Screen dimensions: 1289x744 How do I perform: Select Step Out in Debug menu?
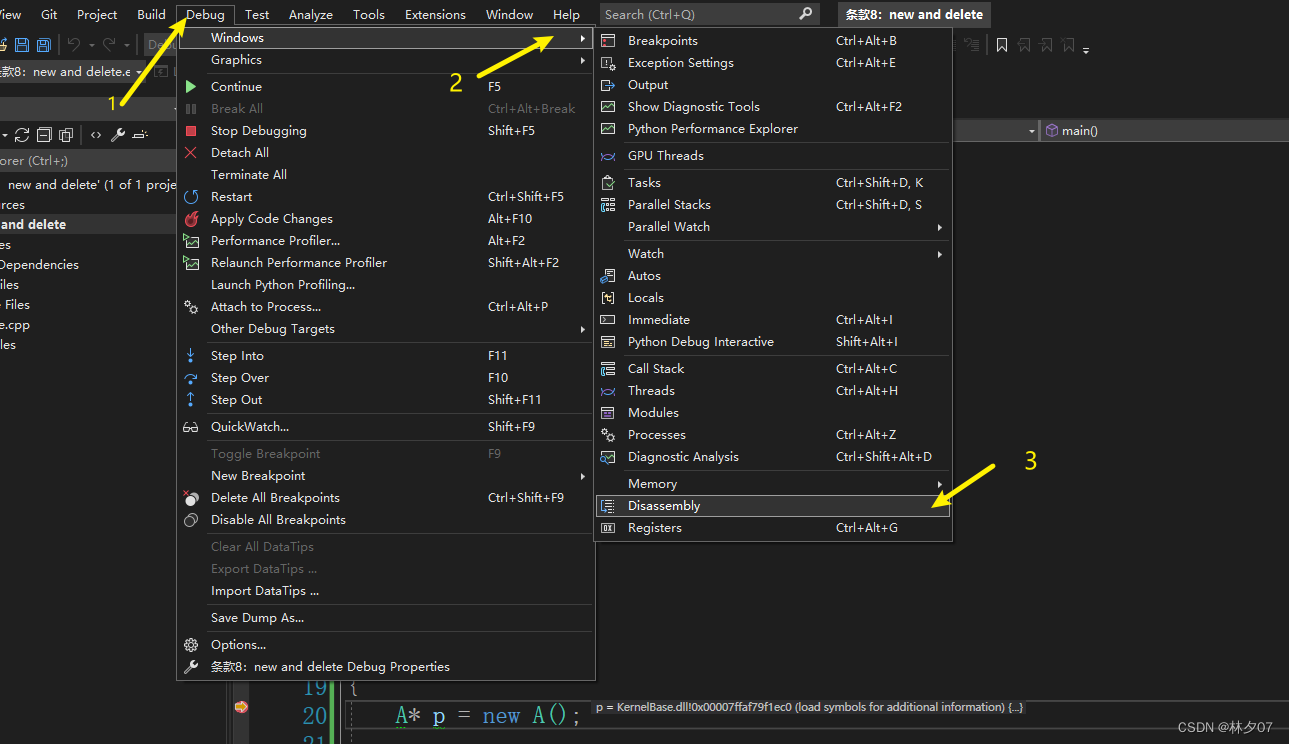[x=386, y=400]
